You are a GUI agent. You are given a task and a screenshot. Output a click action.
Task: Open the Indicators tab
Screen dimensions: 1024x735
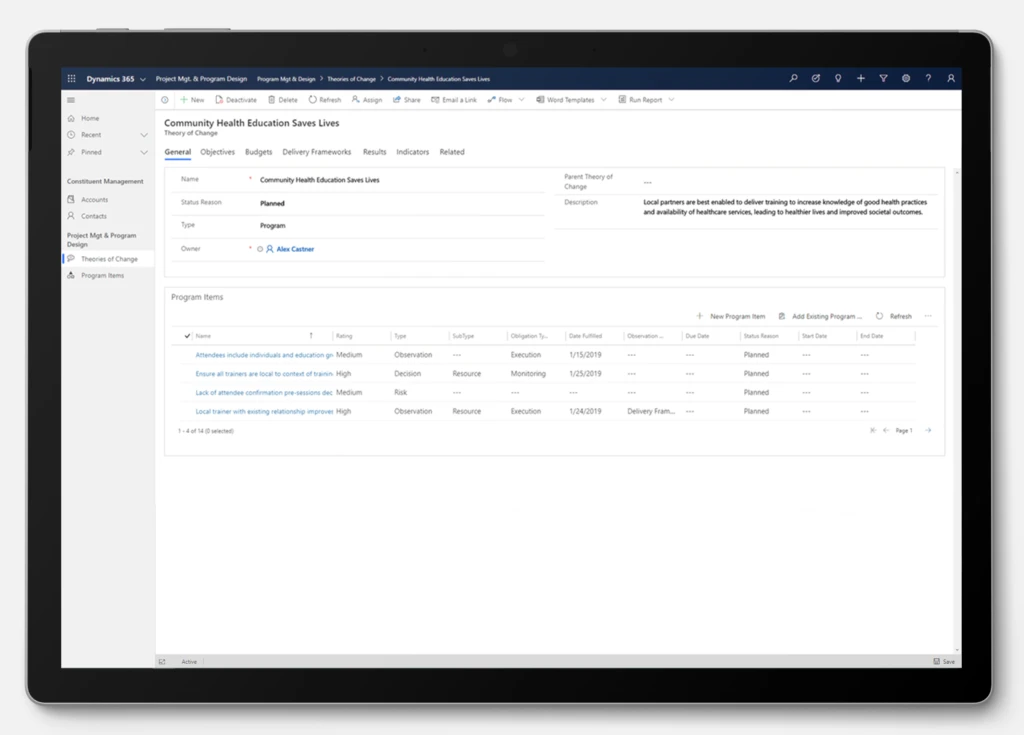(x=412, y=151)
